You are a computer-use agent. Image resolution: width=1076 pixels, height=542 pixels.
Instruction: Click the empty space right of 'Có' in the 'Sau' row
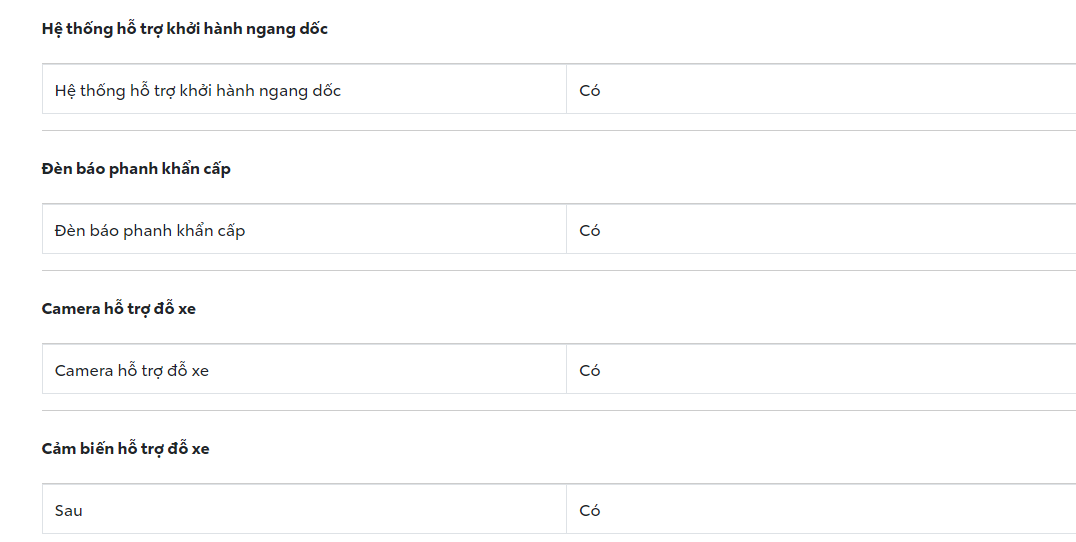[x=830, y=511]
